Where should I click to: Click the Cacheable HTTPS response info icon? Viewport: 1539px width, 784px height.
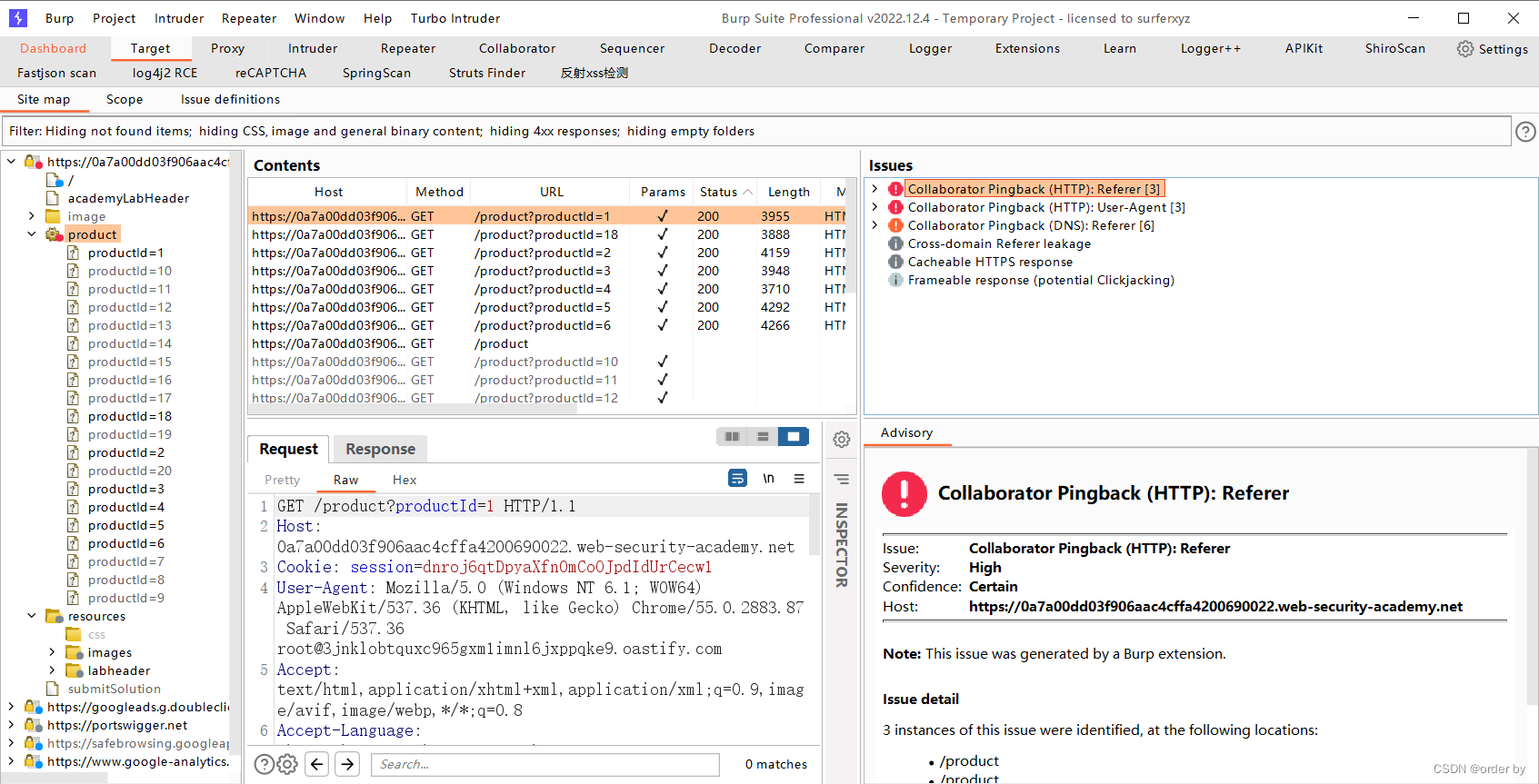click(x=895, y=262)
